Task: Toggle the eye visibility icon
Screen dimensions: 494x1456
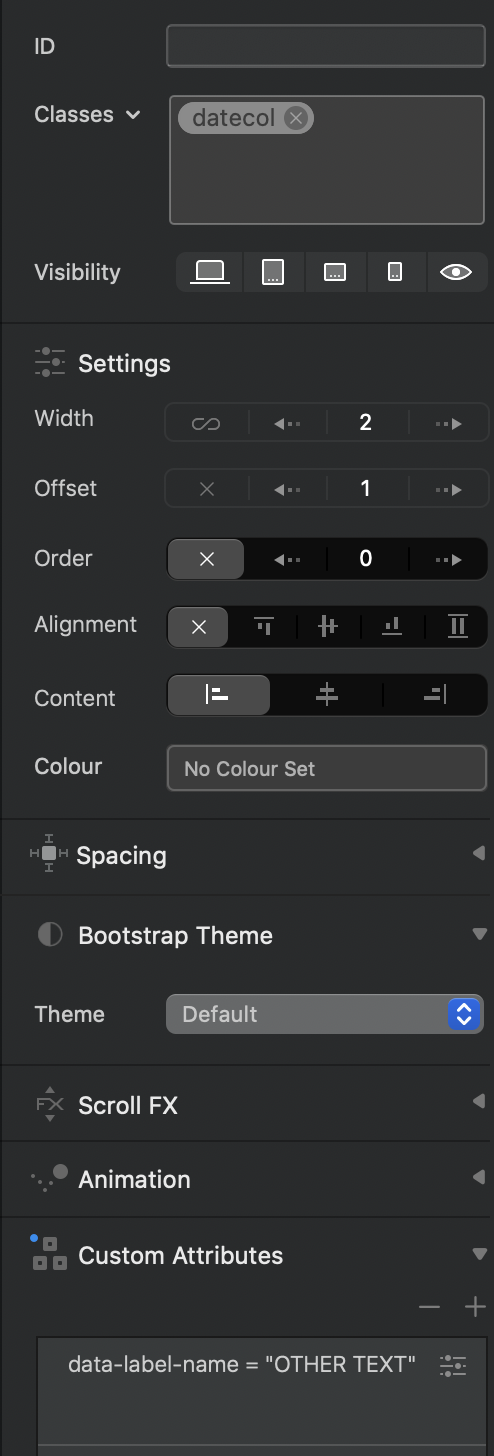Action: 456,272
